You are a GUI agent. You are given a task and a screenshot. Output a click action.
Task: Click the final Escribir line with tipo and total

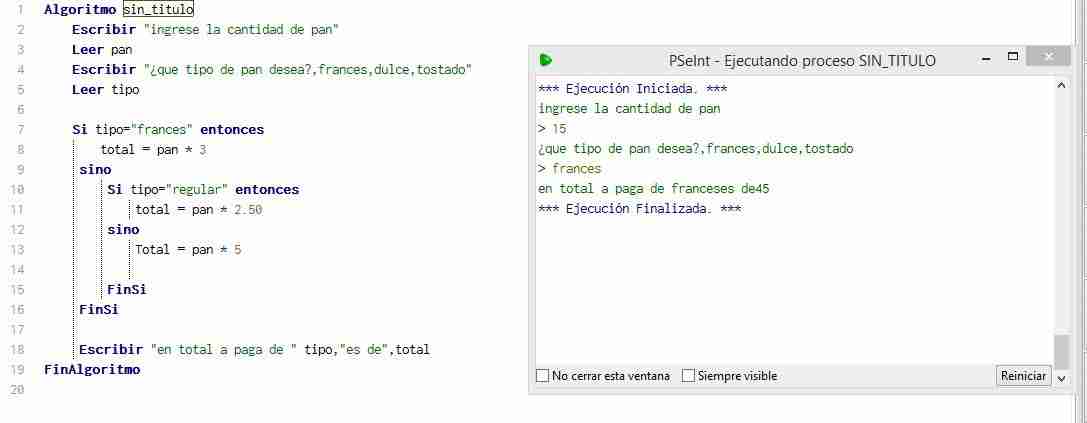coord(254,349)
